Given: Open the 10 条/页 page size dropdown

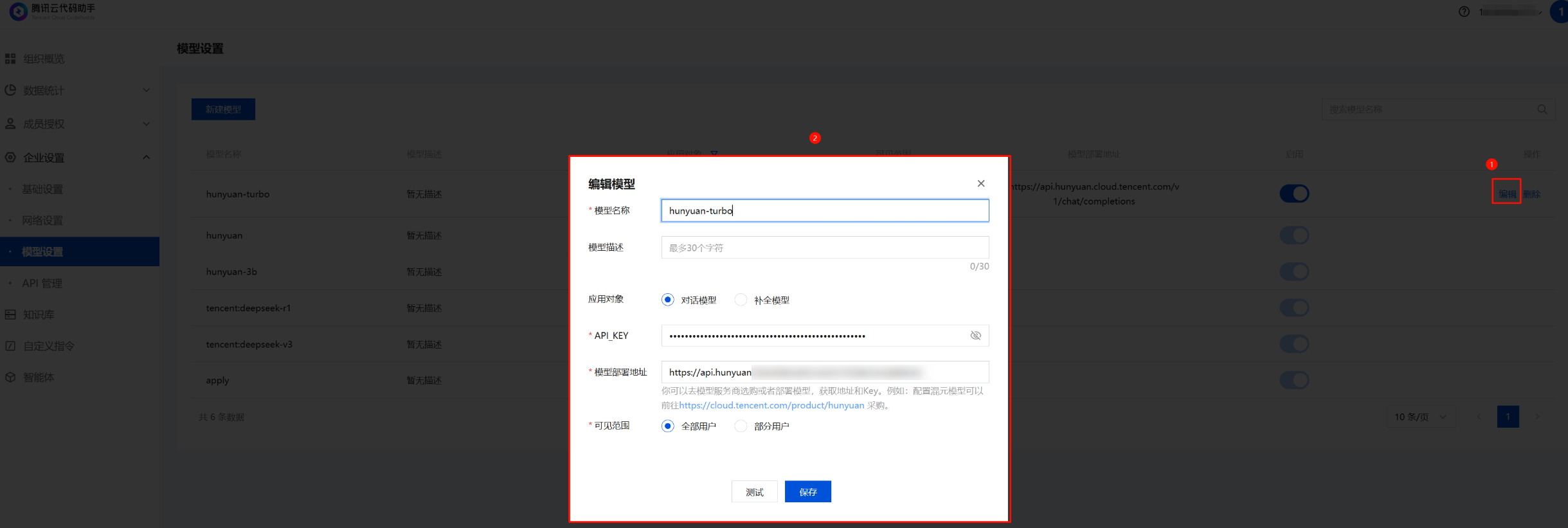Looking at the screenshot, I should click(x=1420, y=417).
